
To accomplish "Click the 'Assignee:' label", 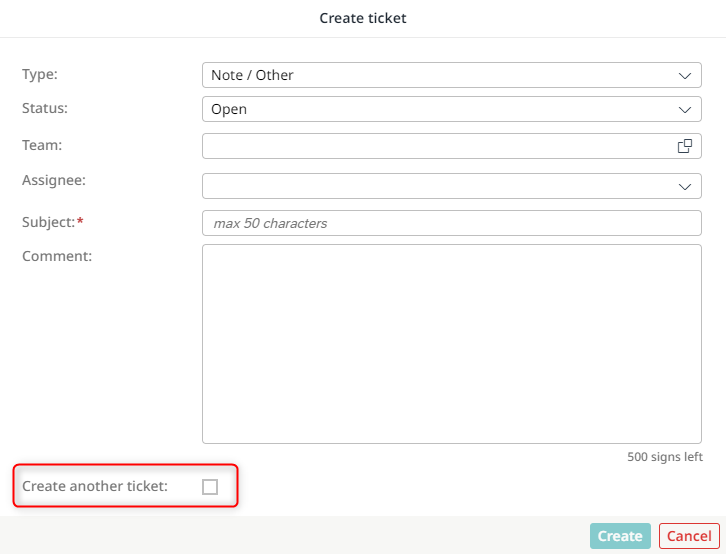I will (x=54, y=180).
